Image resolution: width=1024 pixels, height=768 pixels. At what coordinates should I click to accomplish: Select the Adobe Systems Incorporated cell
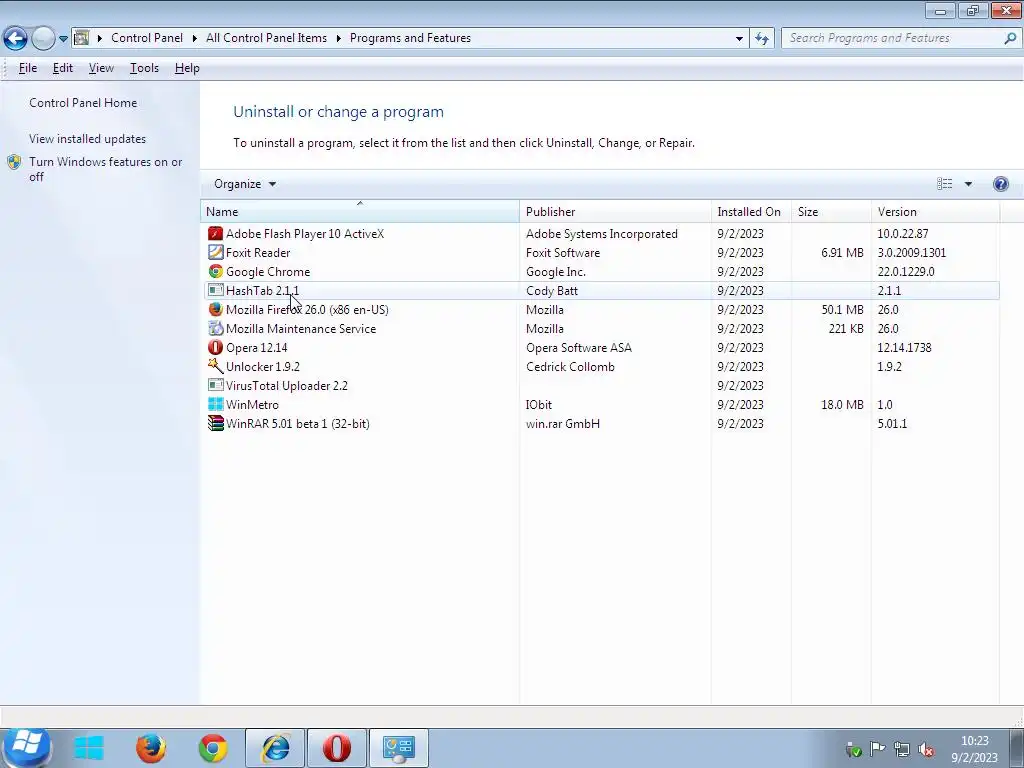pos(601,234)
